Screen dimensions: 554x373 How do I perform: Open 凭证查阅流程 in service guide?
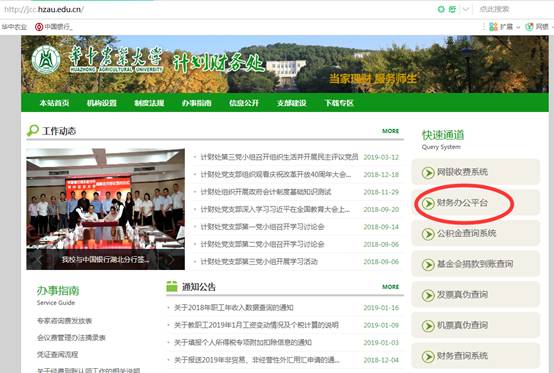coord(57,354)
